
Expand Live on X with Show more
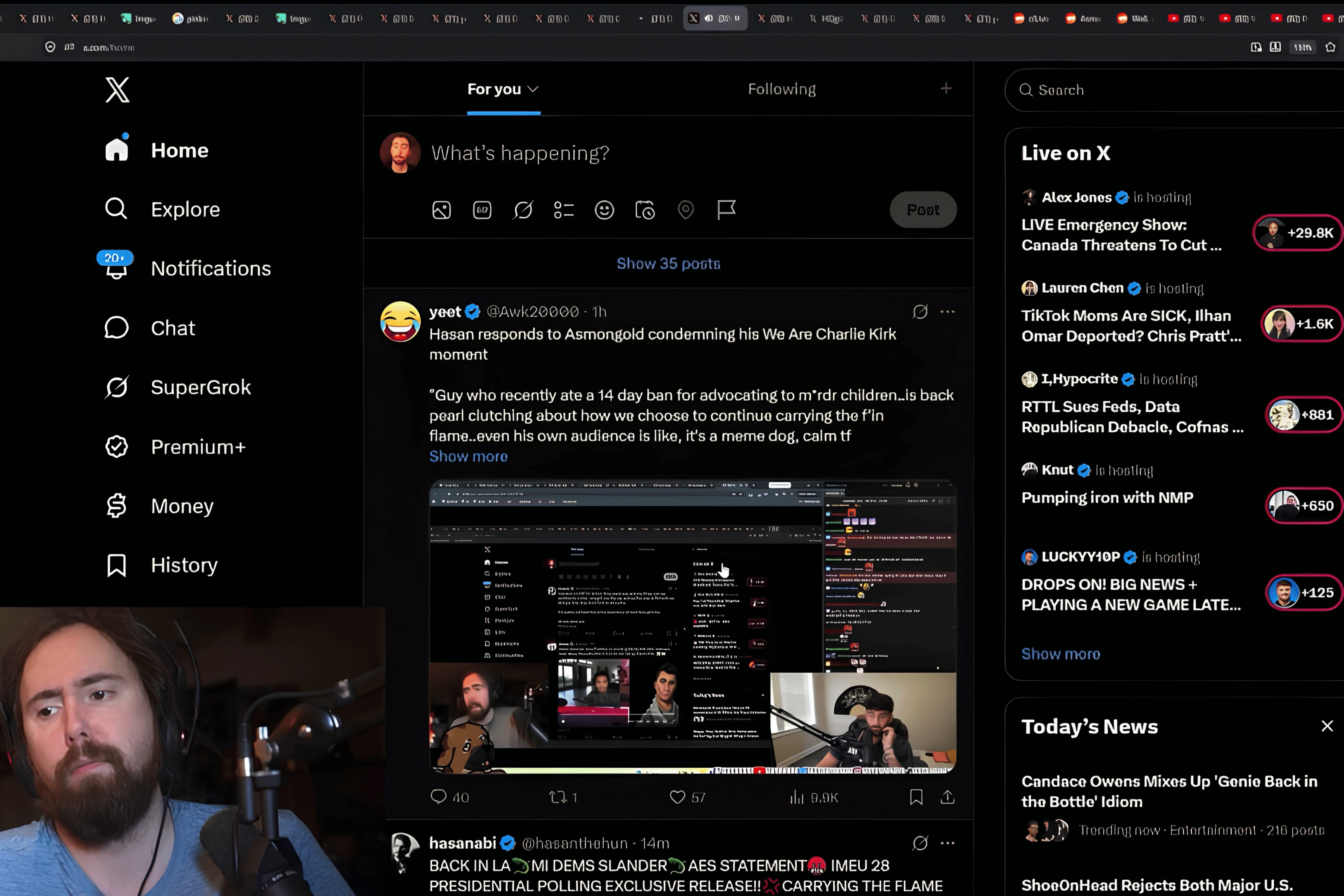click(x=1060, y=654)
